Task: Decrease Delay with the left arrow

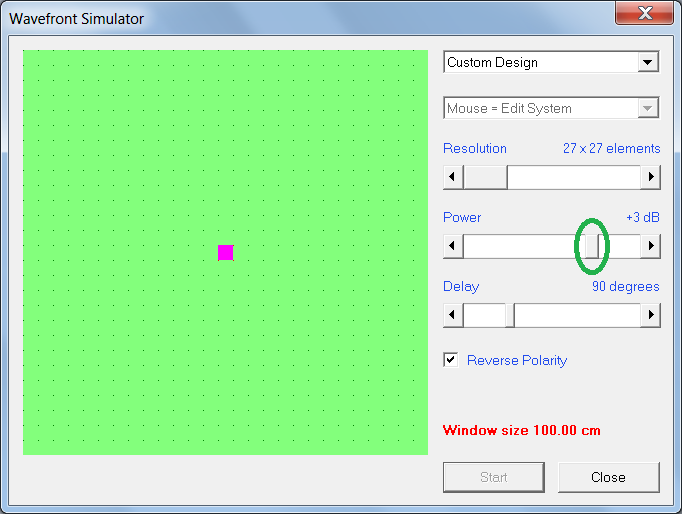Action: [452, 315]
